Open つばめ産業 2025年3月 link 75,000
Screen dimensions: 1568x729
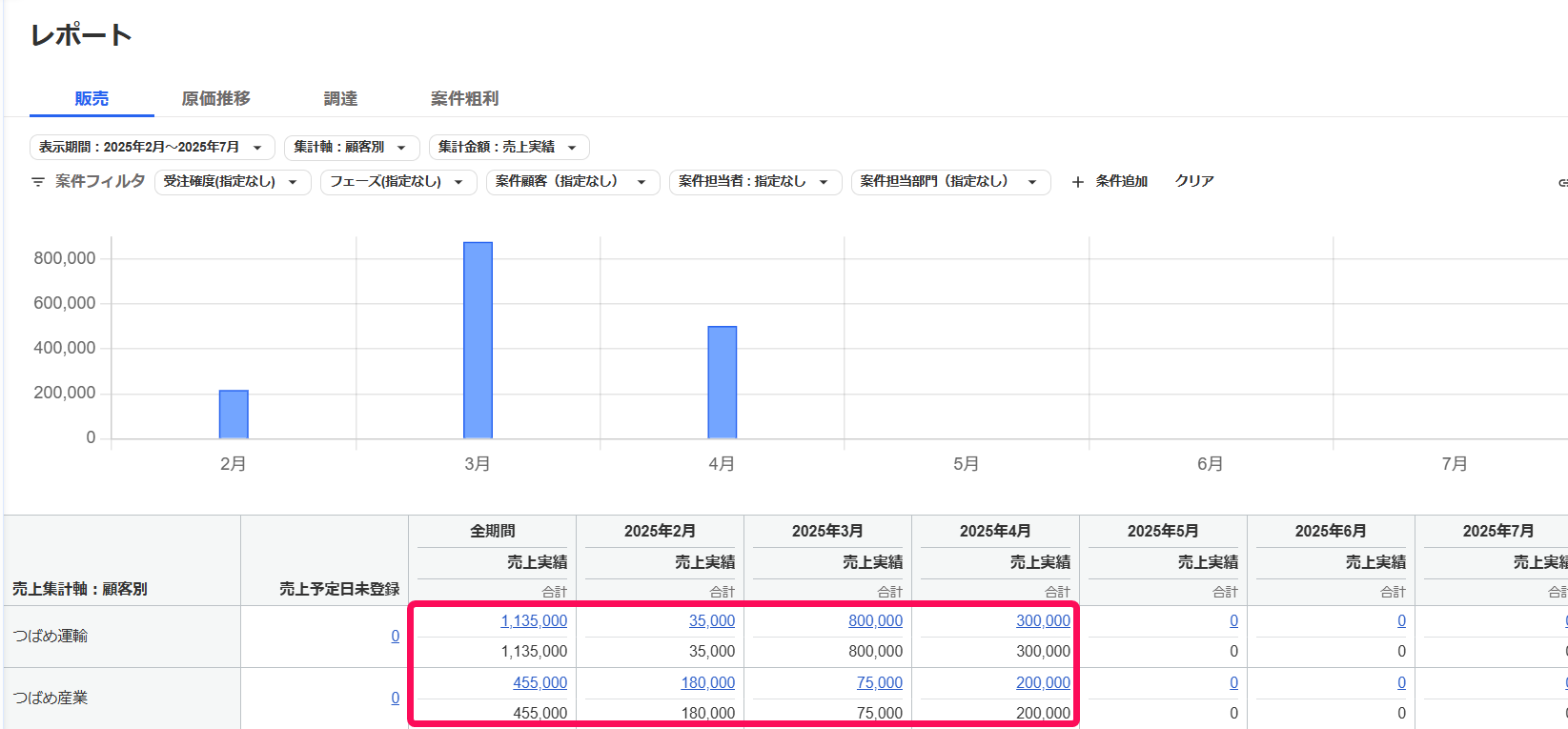(x=880, y=682)
